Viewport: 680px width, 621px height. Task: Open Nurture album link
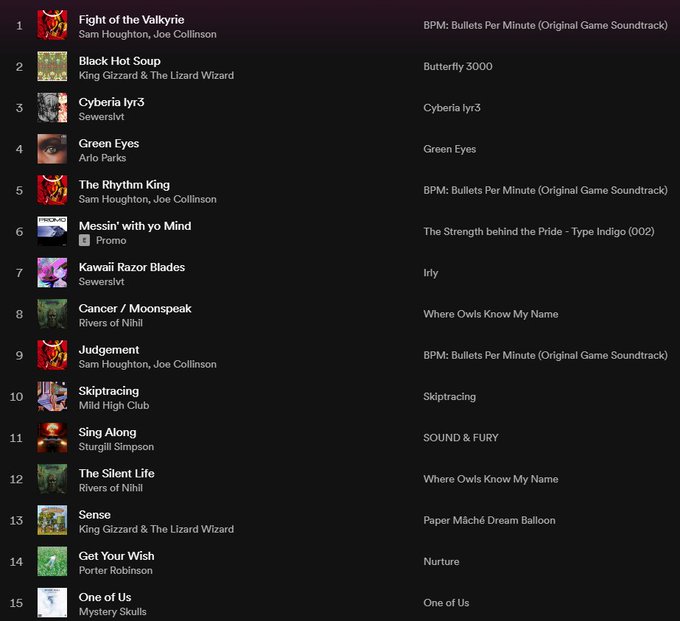tap(441, 561)
